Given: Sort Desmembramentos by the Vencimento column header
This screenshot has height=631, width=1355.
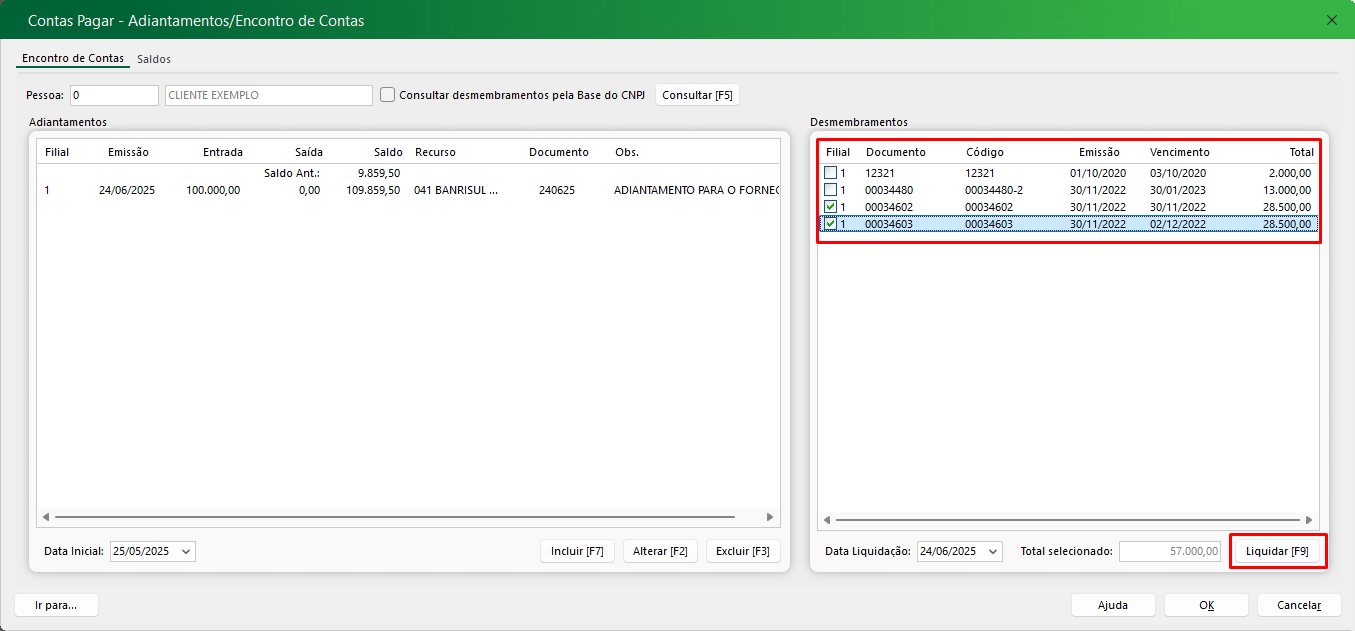Looking at the screenshot, I should 1179,152.
